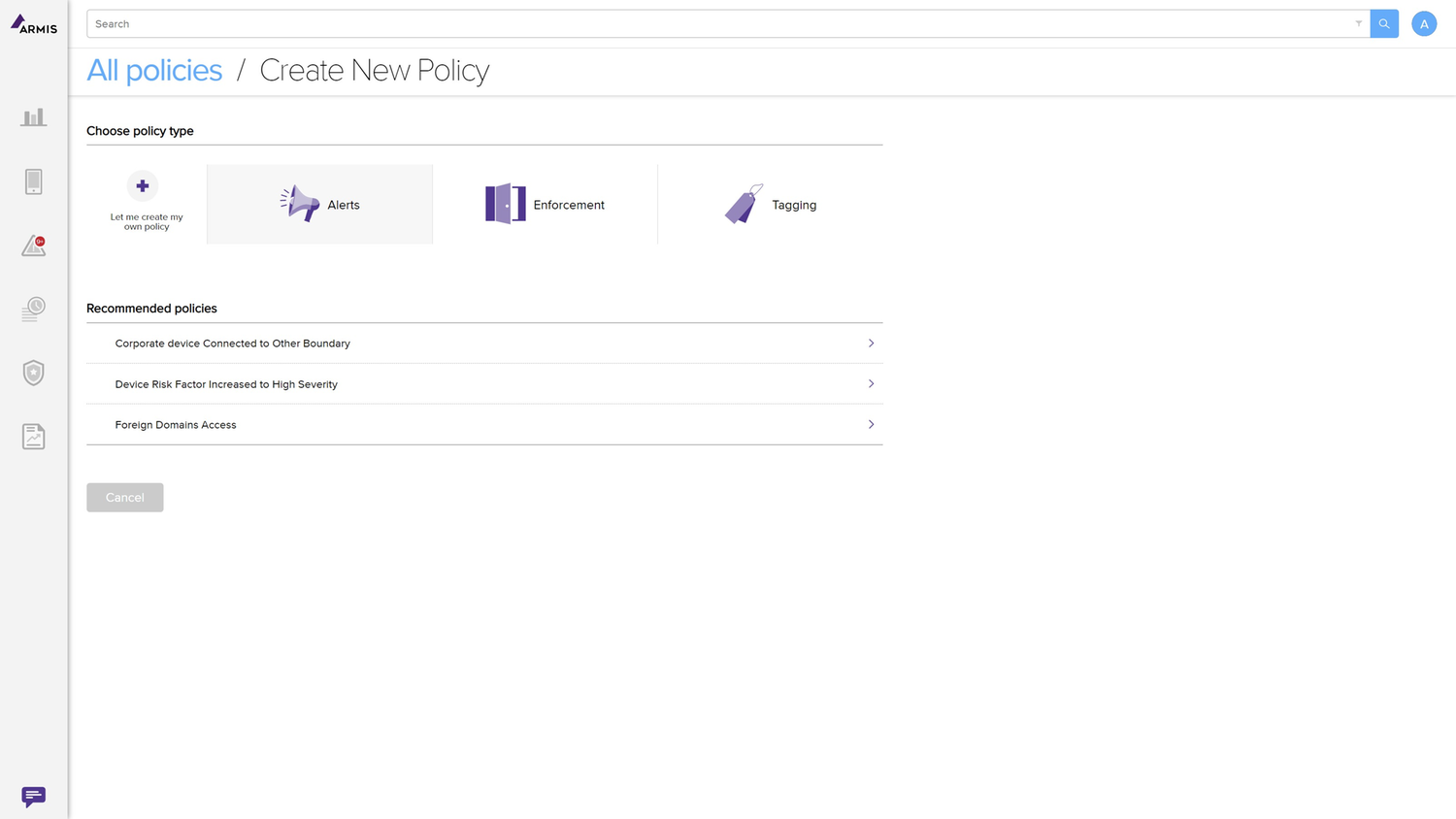The image size is (1456, 819).
Task: Expand the search bar dropdown arrow
Action: [1358, 24]
